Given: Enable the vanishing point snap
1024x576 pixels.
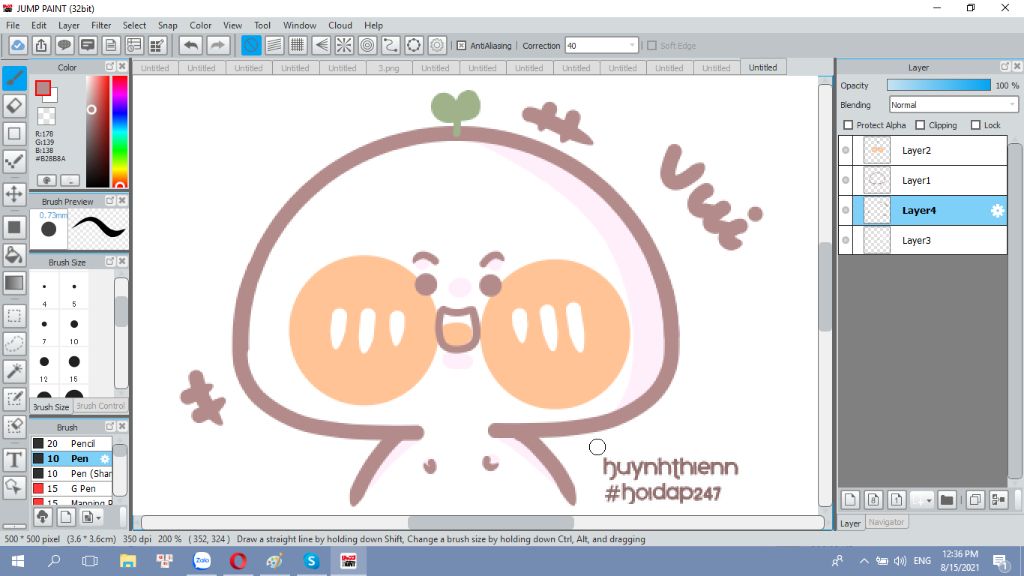Looking at the screenshot, I should 321,46.
